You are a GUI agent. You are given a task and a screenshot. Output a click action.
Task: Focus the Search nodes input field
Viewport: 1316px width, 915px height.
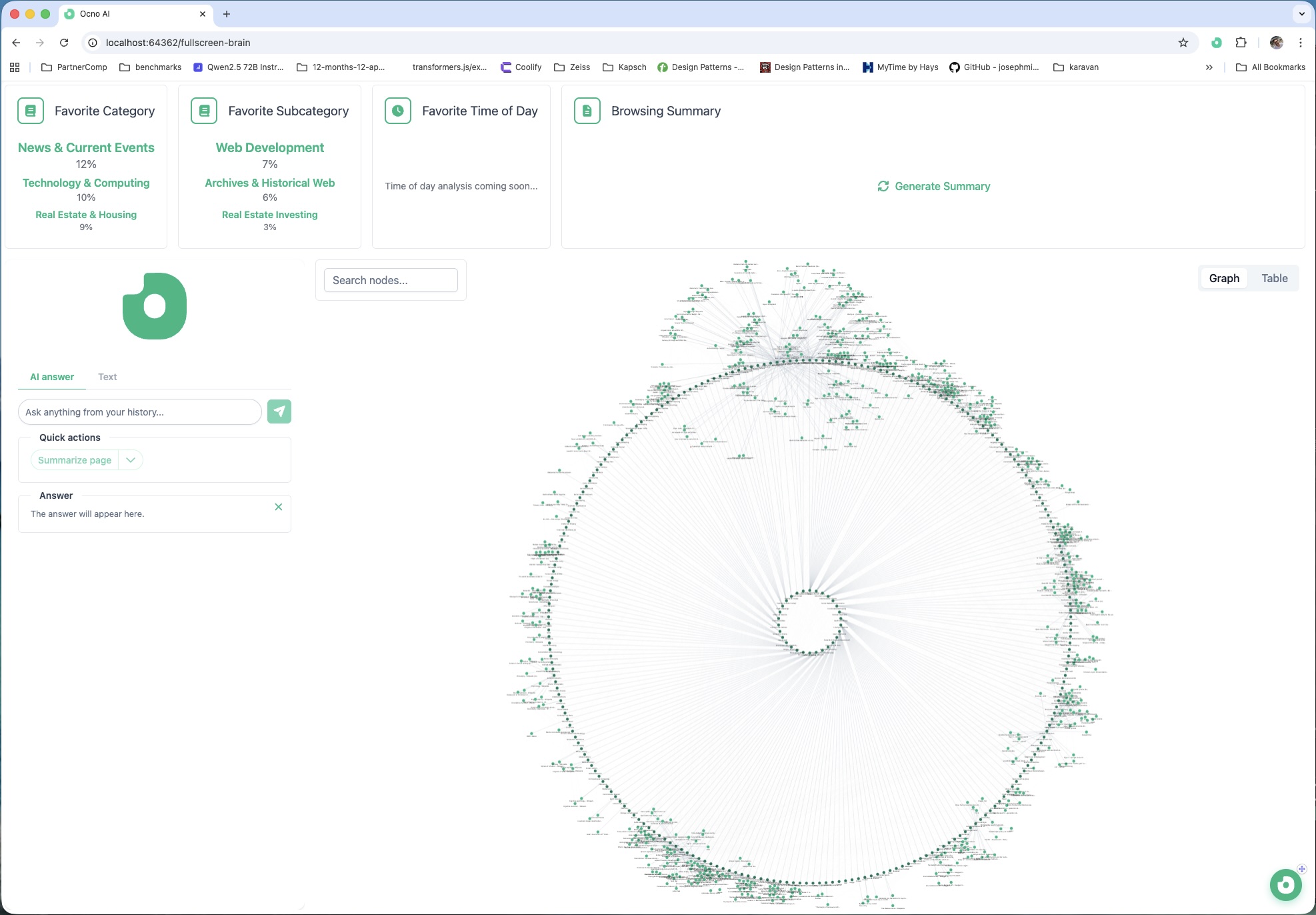pos(391,280)
